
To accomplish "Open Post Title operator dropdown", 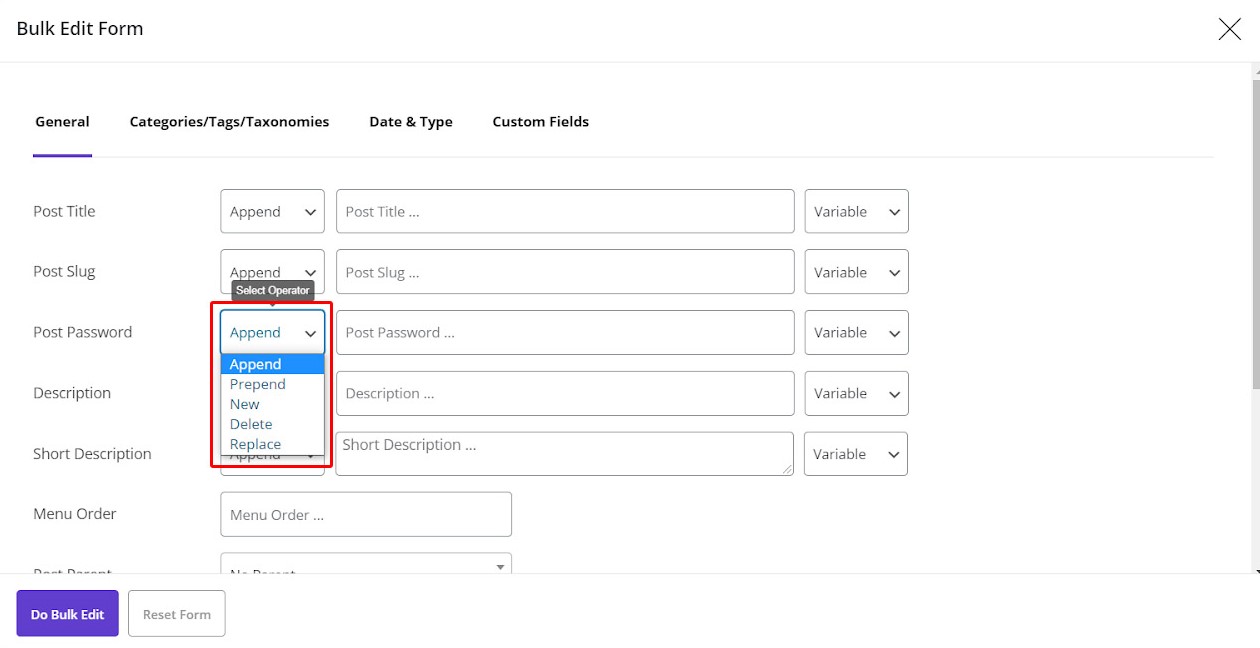I will point(272,212).
